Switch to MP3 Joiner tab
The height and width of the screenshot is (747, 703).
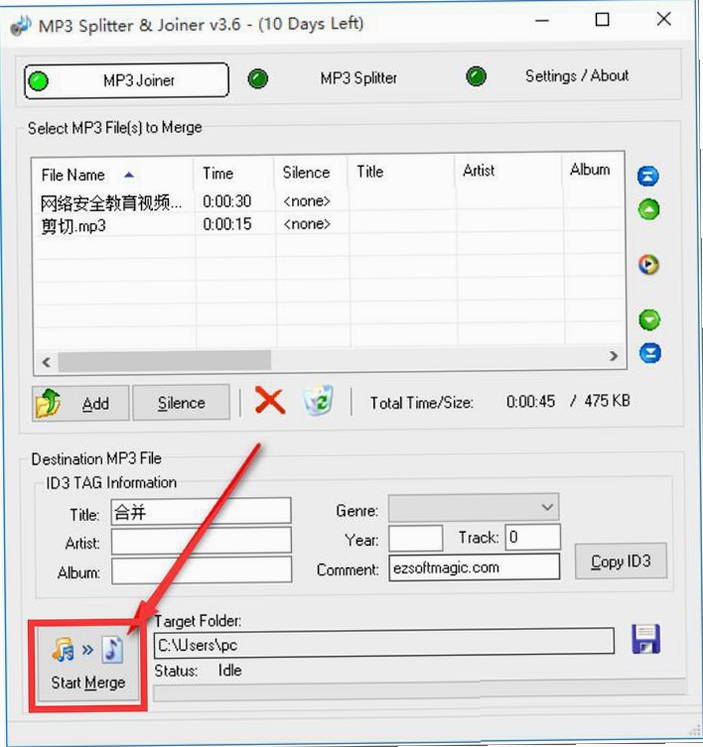(x=126, y=80)
